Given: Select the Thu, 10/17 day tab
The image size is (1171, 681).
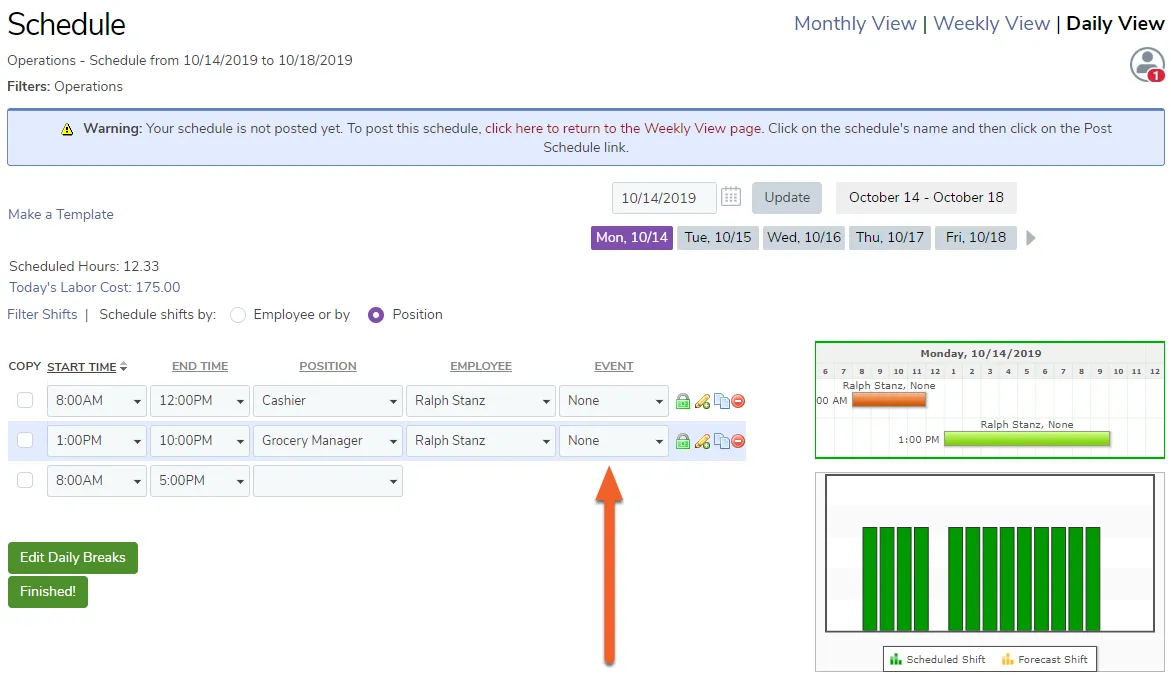Looking at the screenshot, I should click(x=889, y=237).
